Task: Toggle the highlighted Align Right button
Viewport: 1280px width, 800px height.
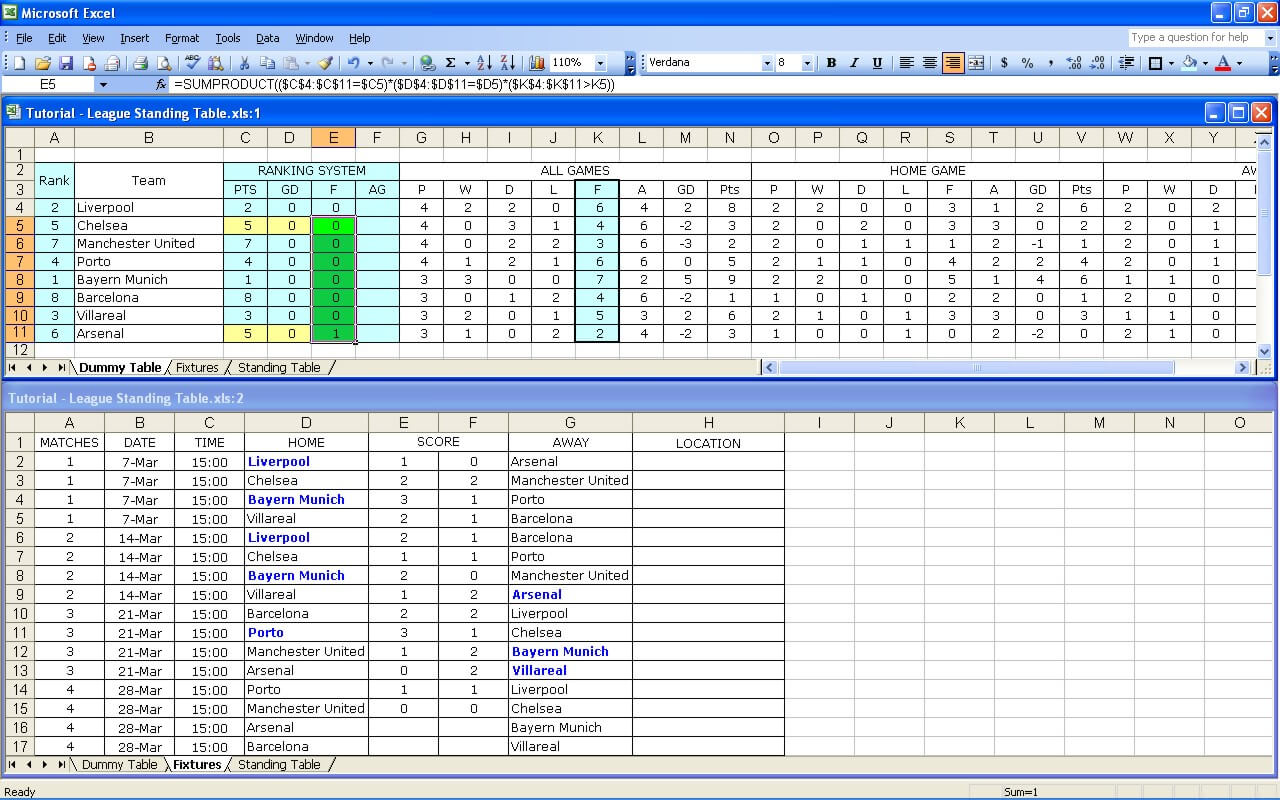Action: coord(952,63)
